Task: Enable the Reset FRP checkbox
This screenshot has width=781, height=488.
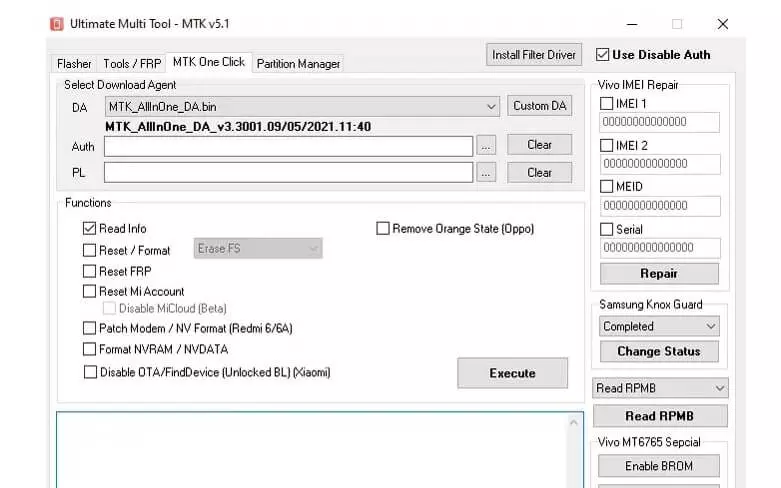Action: tap(89, 271)
